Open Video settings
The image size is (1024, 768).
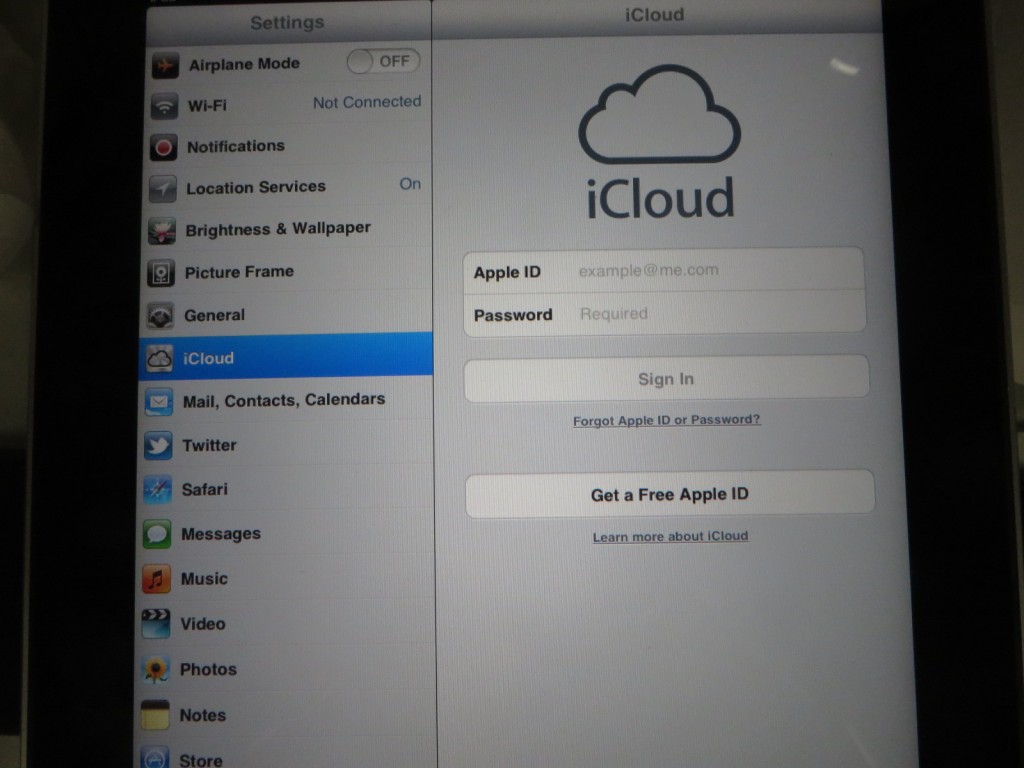[x=287, y=624]
